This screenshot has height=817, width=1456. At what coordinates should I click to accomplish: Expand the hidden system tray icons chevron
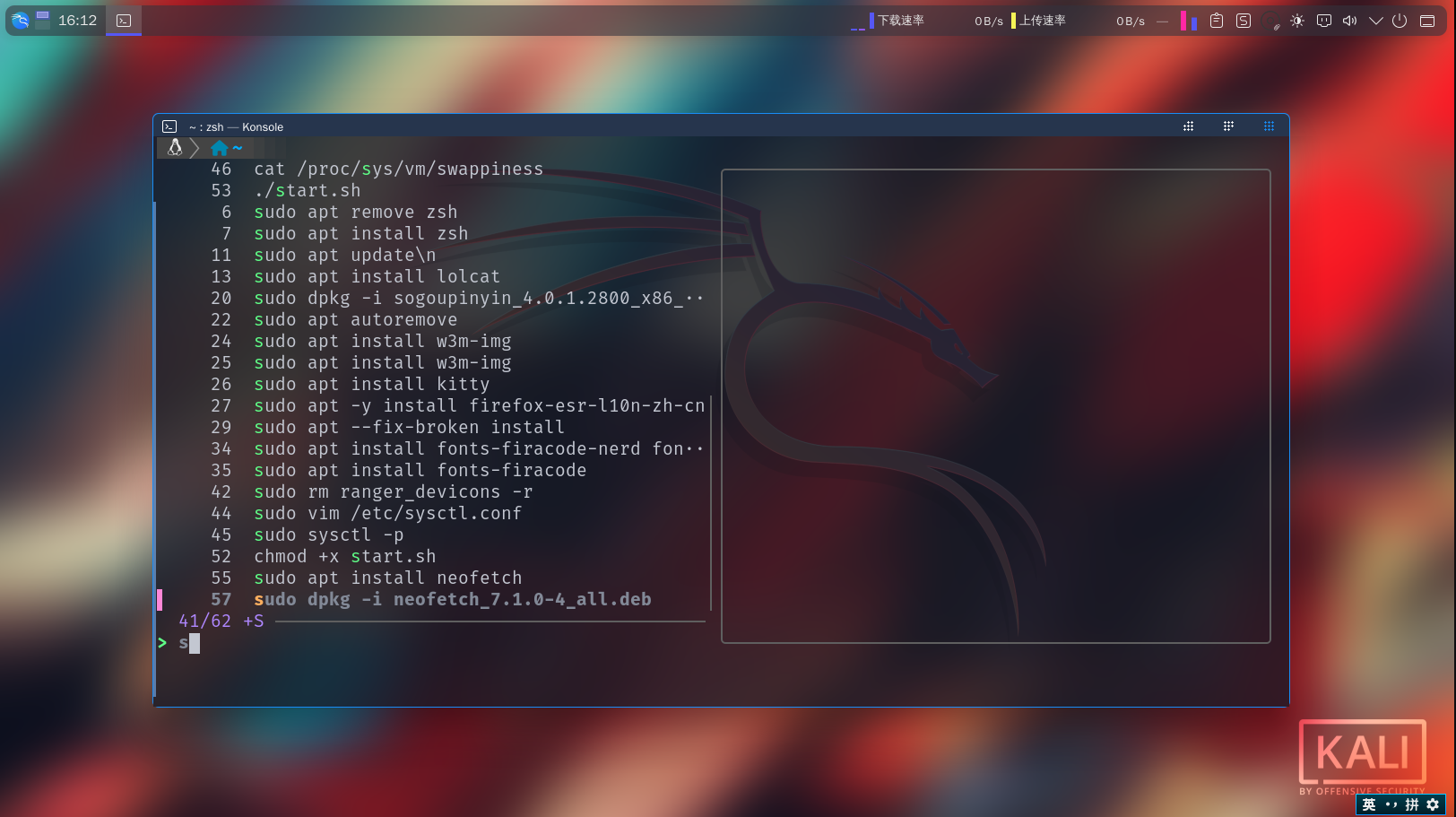(x=1377, y=20)
